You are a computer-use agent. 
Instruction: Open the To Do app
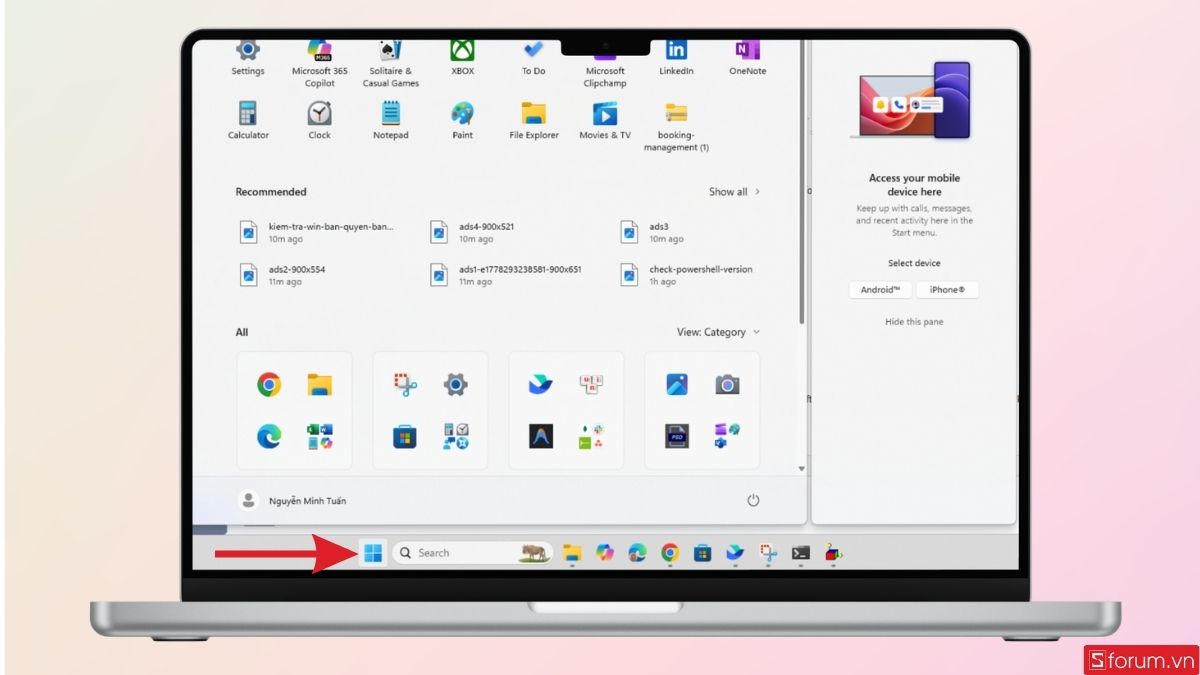coord(533,58)
